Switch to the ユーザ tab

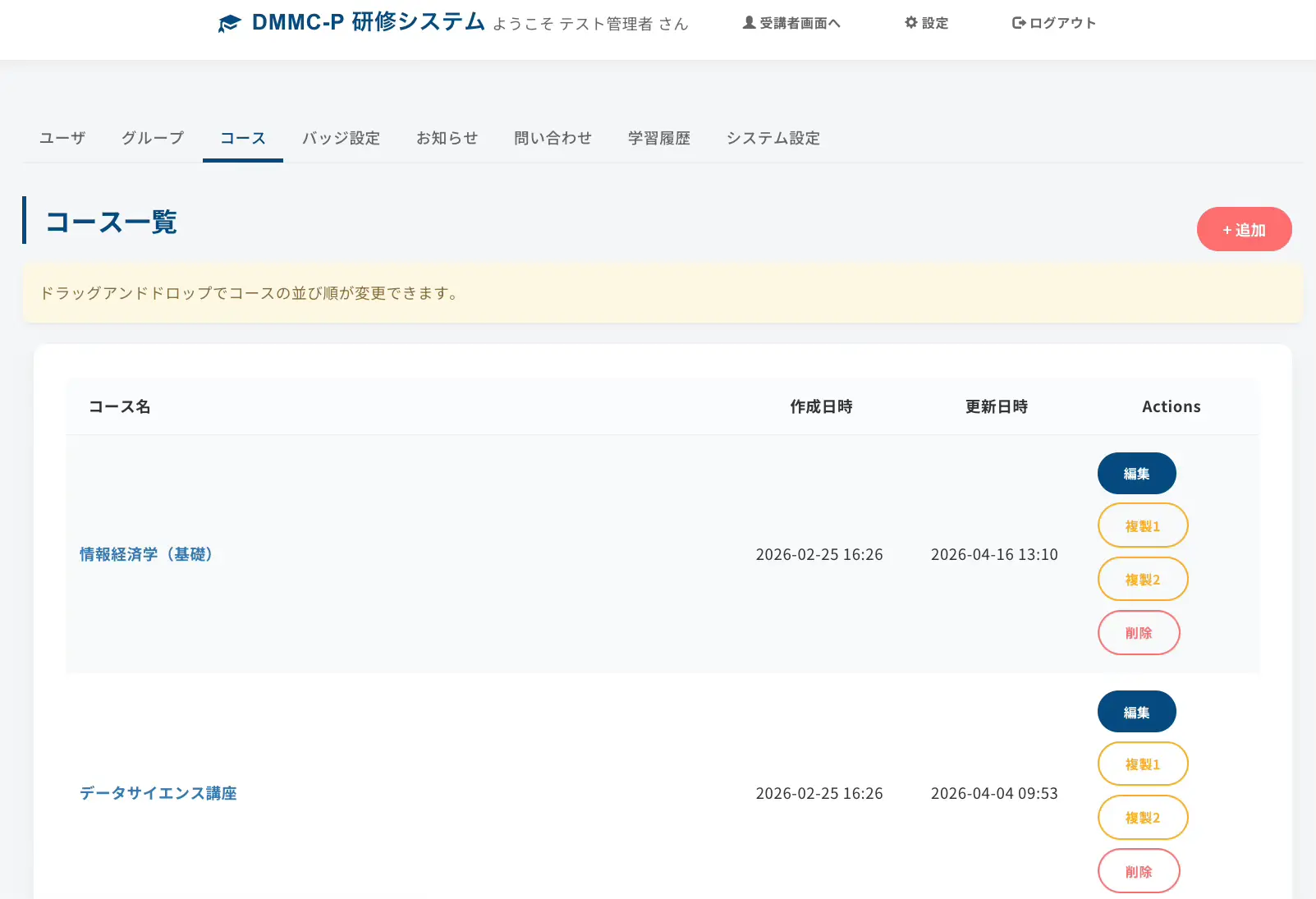point(62,138)
